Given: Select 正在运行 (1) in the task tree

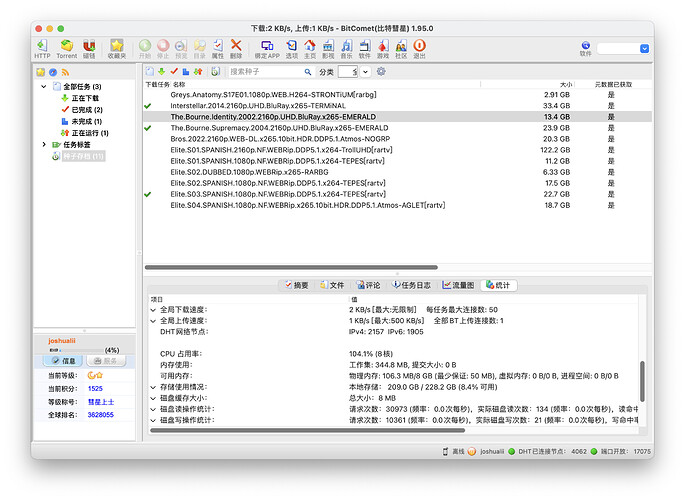Looking at the screenshot, I should [85, 133].
